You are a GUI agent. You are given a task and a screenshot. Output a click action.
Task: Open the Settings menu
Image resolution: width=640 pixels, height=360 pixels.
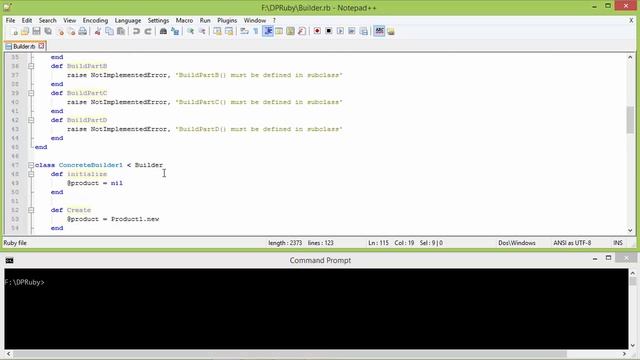(158, 20)
